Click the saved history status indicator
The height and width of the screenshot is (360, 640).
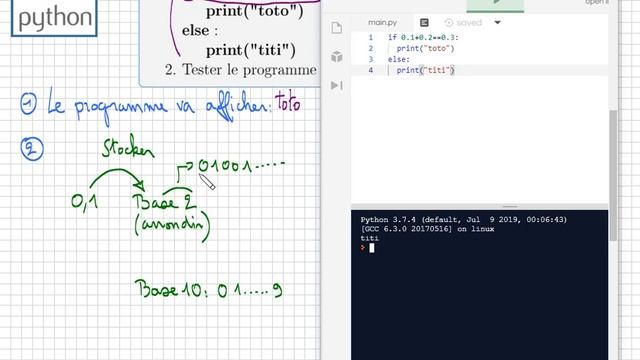tap(463, 22)
